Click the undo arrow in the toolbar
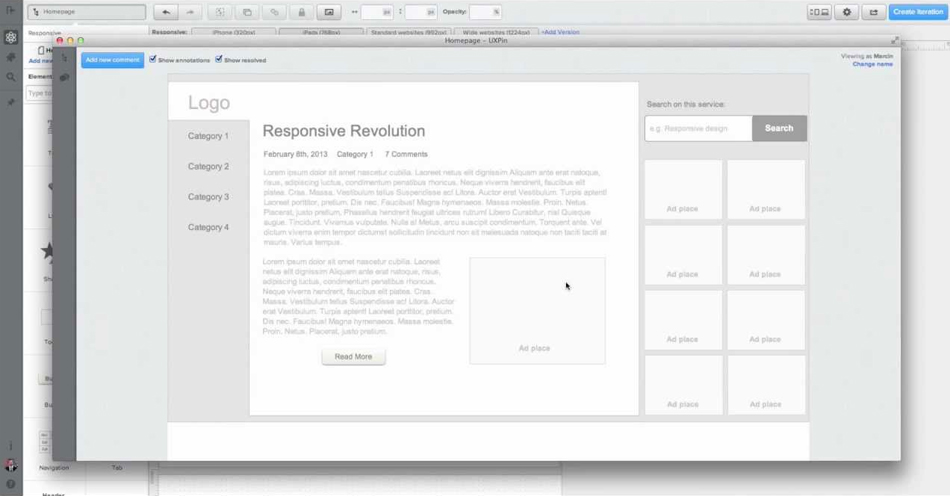 tap(166, 12)
